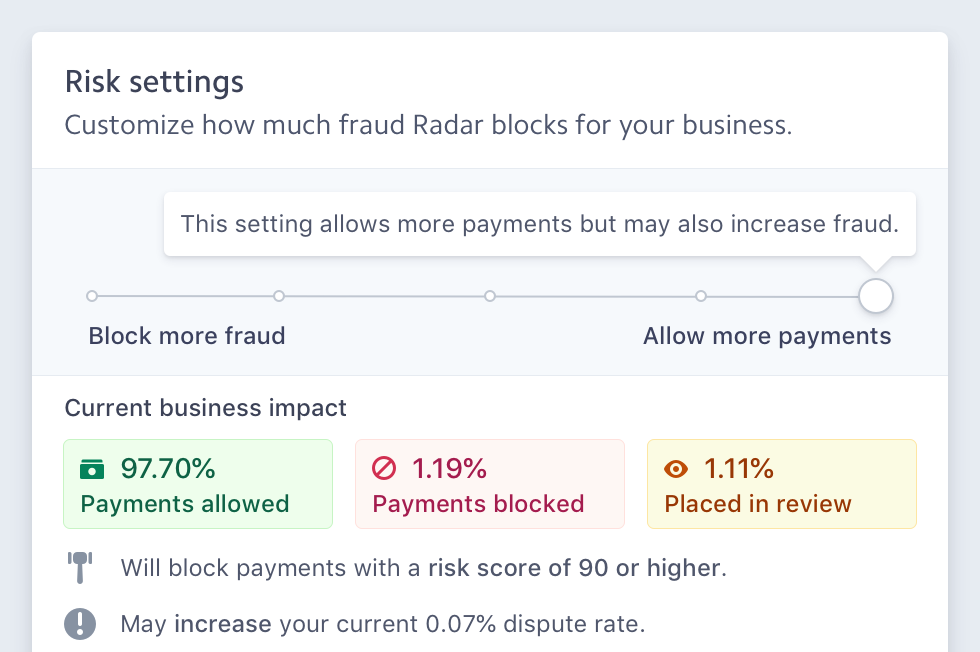
Task: Click the gavel icon near the risk score note
Action: [x=80, y=567]
